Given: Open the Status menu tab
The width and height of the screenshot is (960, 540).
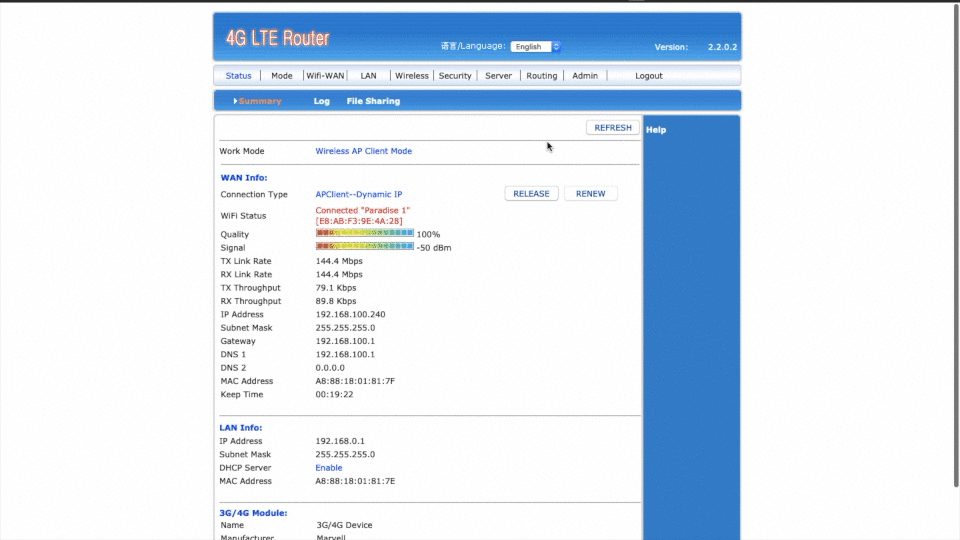Looking at the screenshot, I should pyautogui.click(x=238, y=76).
